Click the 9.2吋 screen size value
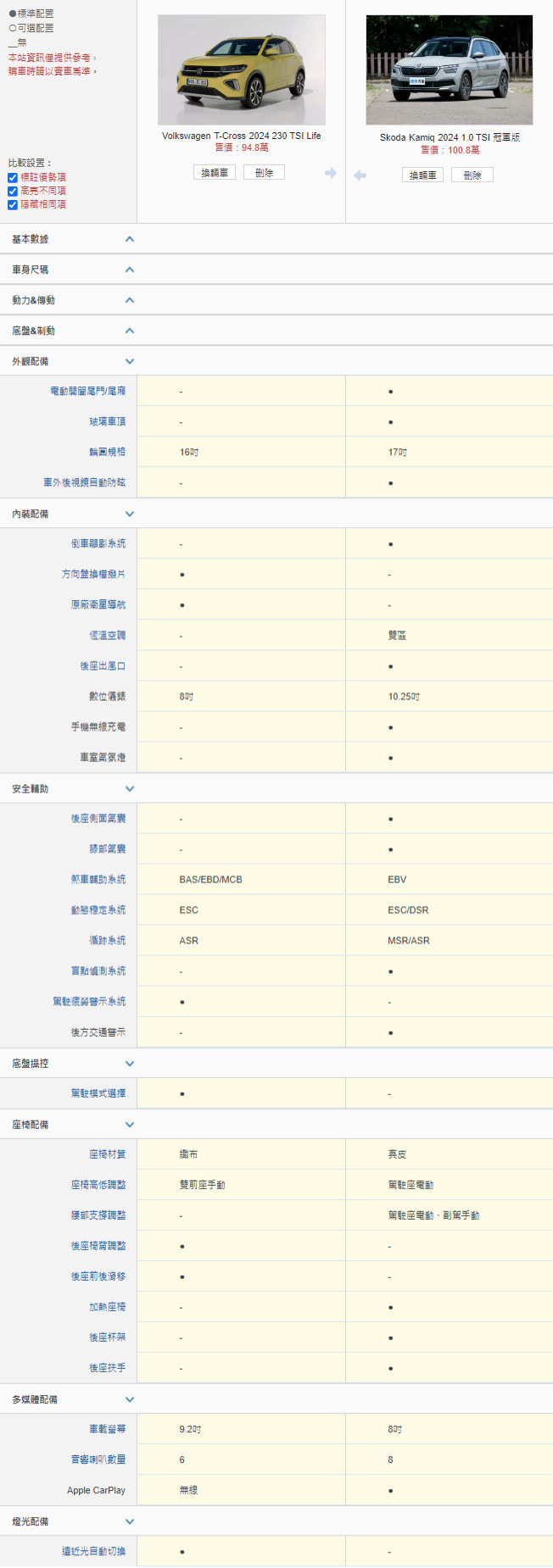This screenshot has width=553, height=1568. (x=190, y=1429)
